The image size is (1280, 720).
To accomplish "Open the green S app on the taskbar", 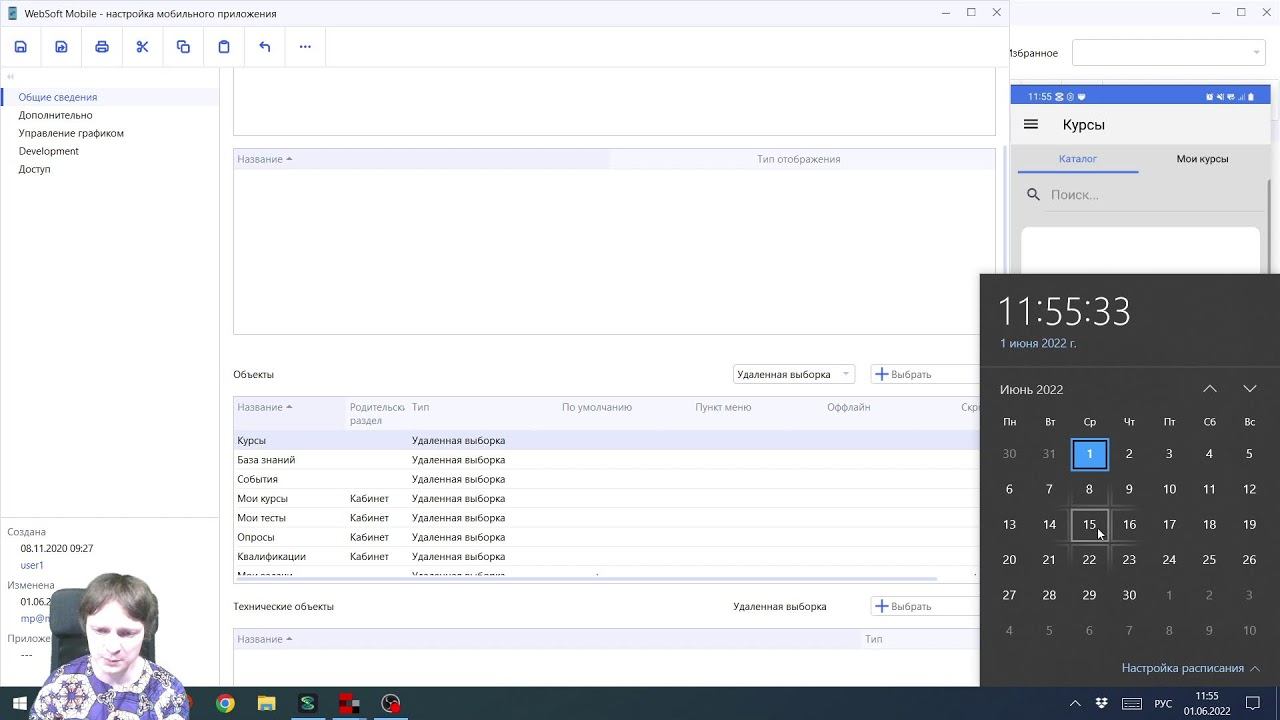I will coord(307,704).
